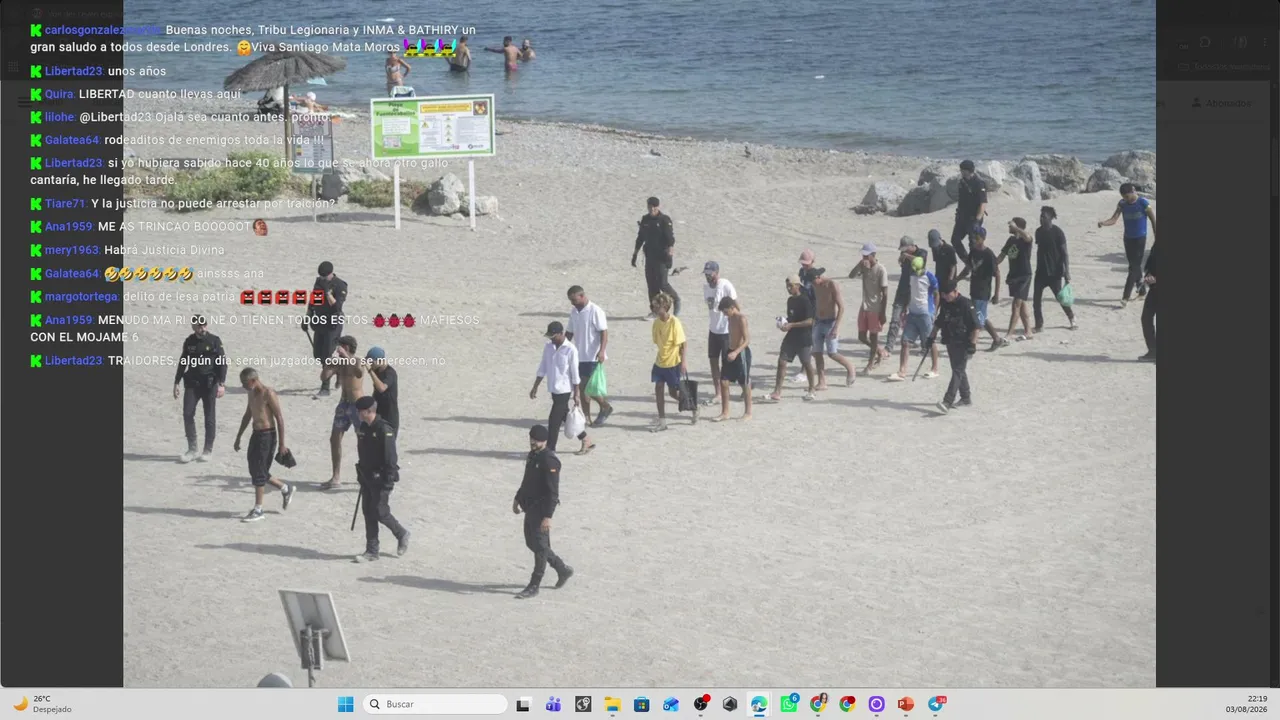Open Outlook from the taskbar
Image resolution: width=1280 pixels, height=720 pixels.
[x=671, y=704]
